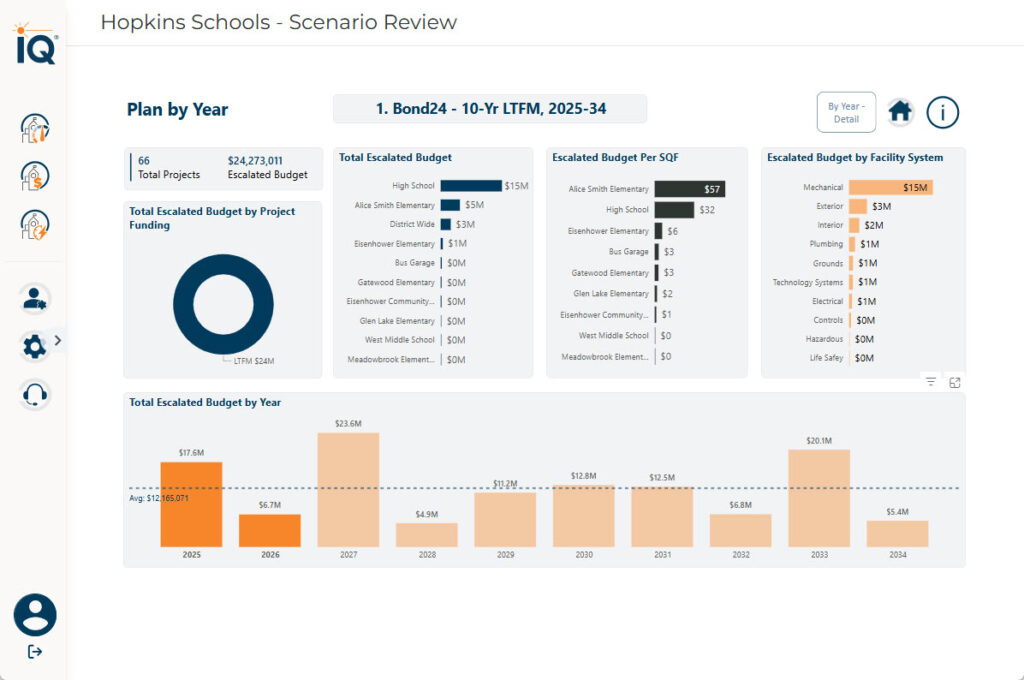Click the Technology Systems label
Image resolution: width=1024 pixels, height=680 pixels.
point(808,282)
